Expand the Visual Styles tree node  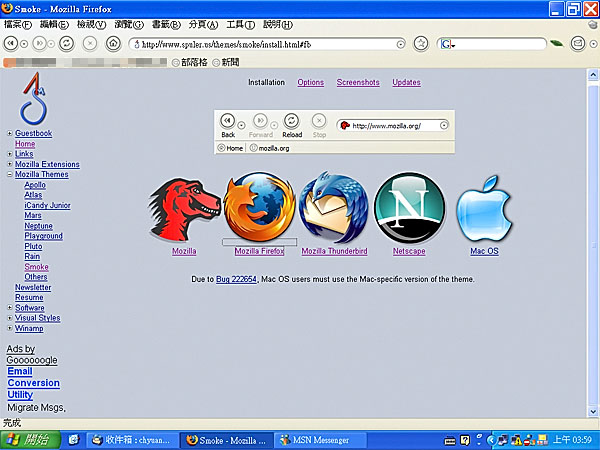pos(10,318)
